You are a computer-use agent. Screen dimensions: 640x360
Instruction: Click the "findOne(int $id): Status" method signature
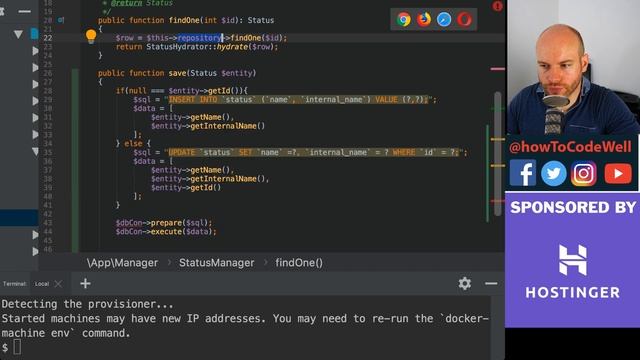click(x=221, y=20)
